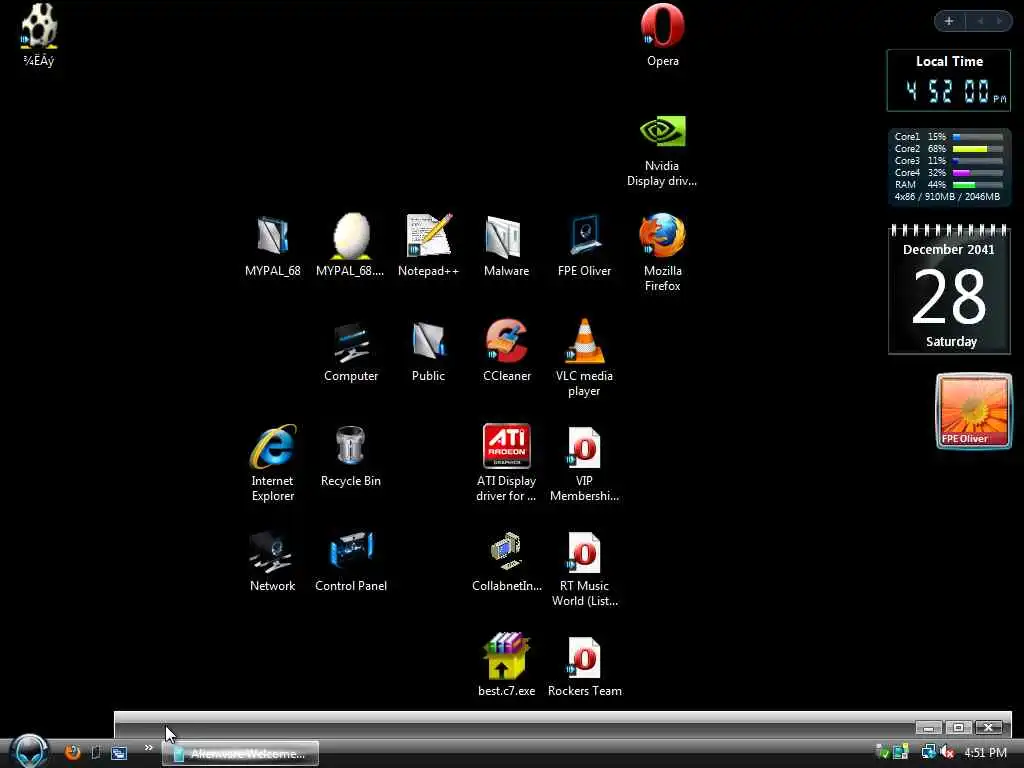Click the Switch between windows Quick Launch icon
This screenshot has height=768, width=1024.
(x=119, y=753)
